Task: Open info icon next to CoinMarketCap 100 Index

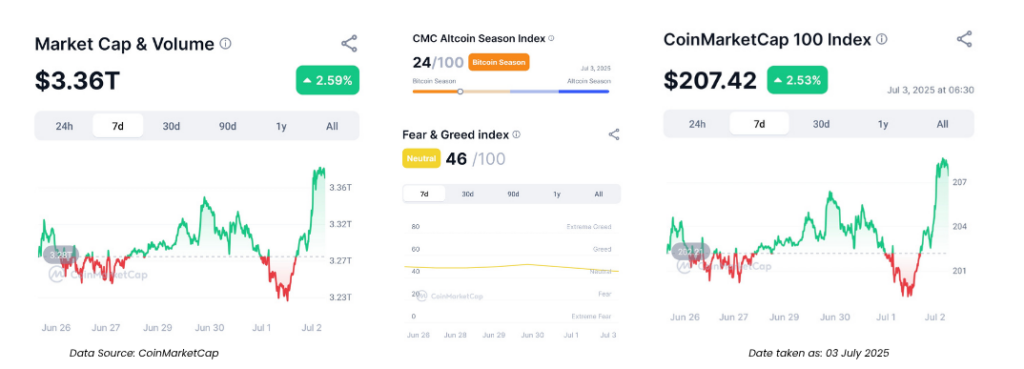Action: click(x=881, y=39)
